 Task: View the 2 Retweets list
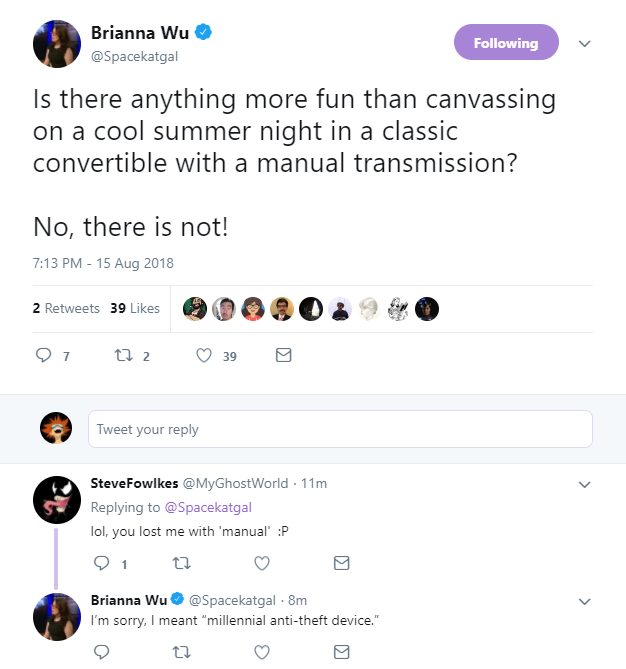[66, 308]
